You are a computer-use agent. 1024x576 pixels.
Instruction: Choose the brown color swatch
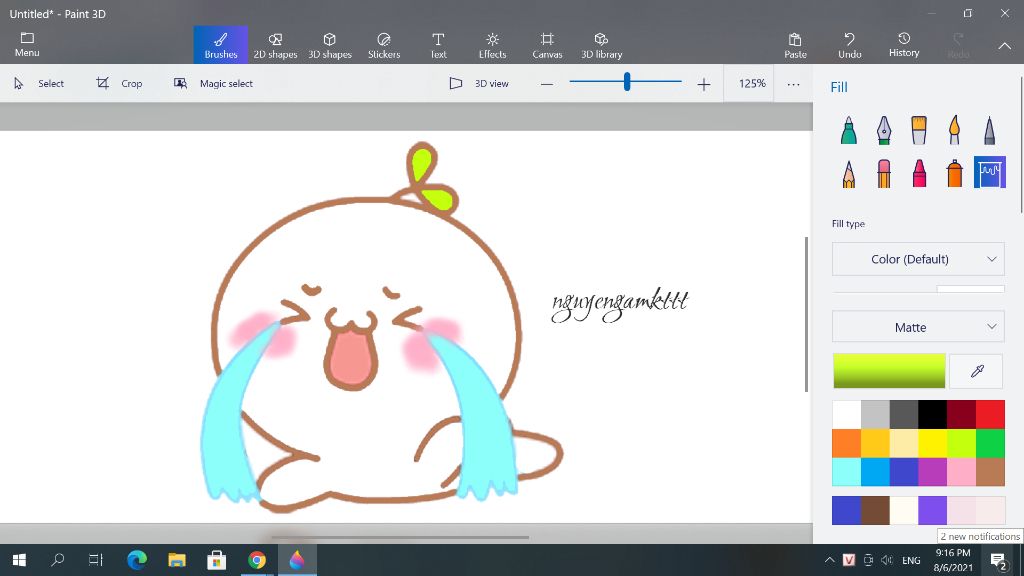(x=990, y=472)
